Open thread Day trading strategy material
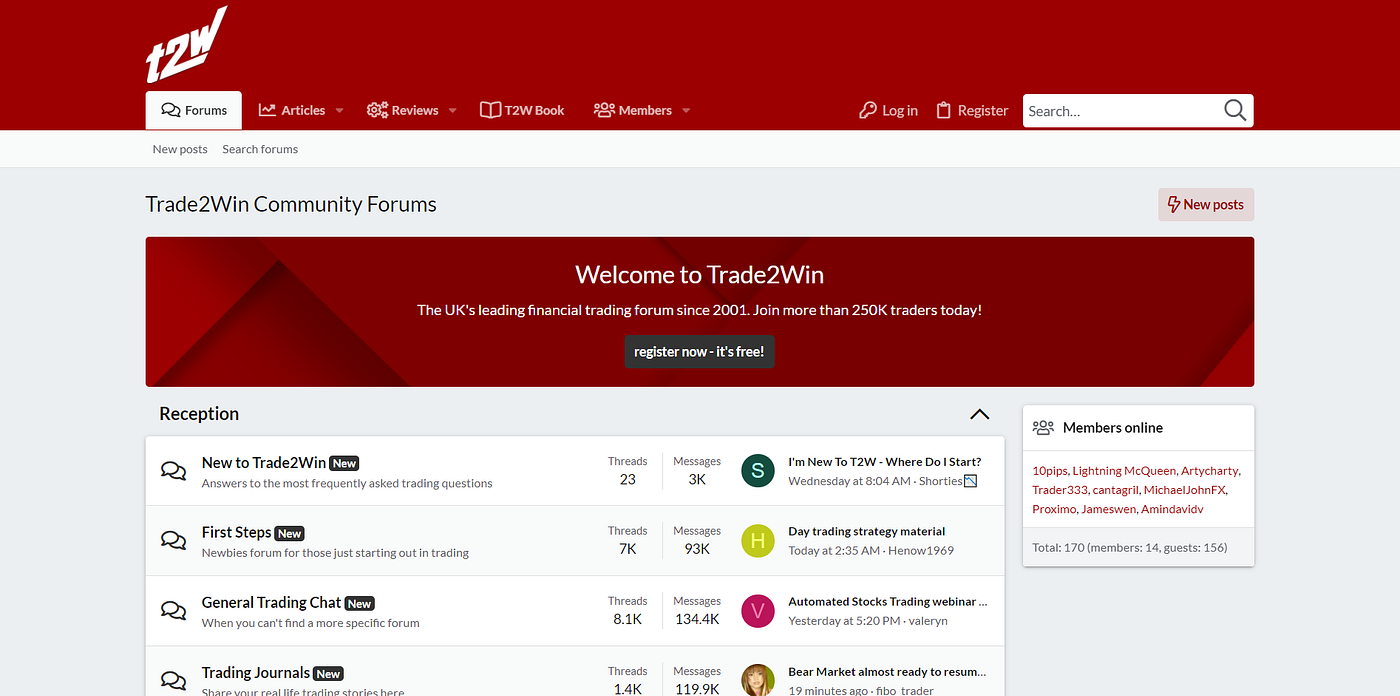 [867, 532]
